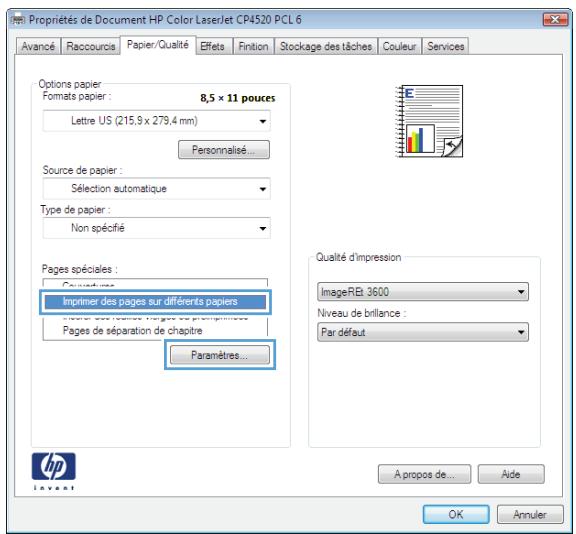Select Imprimer des pages sur différents papiers

pos(155,302)
